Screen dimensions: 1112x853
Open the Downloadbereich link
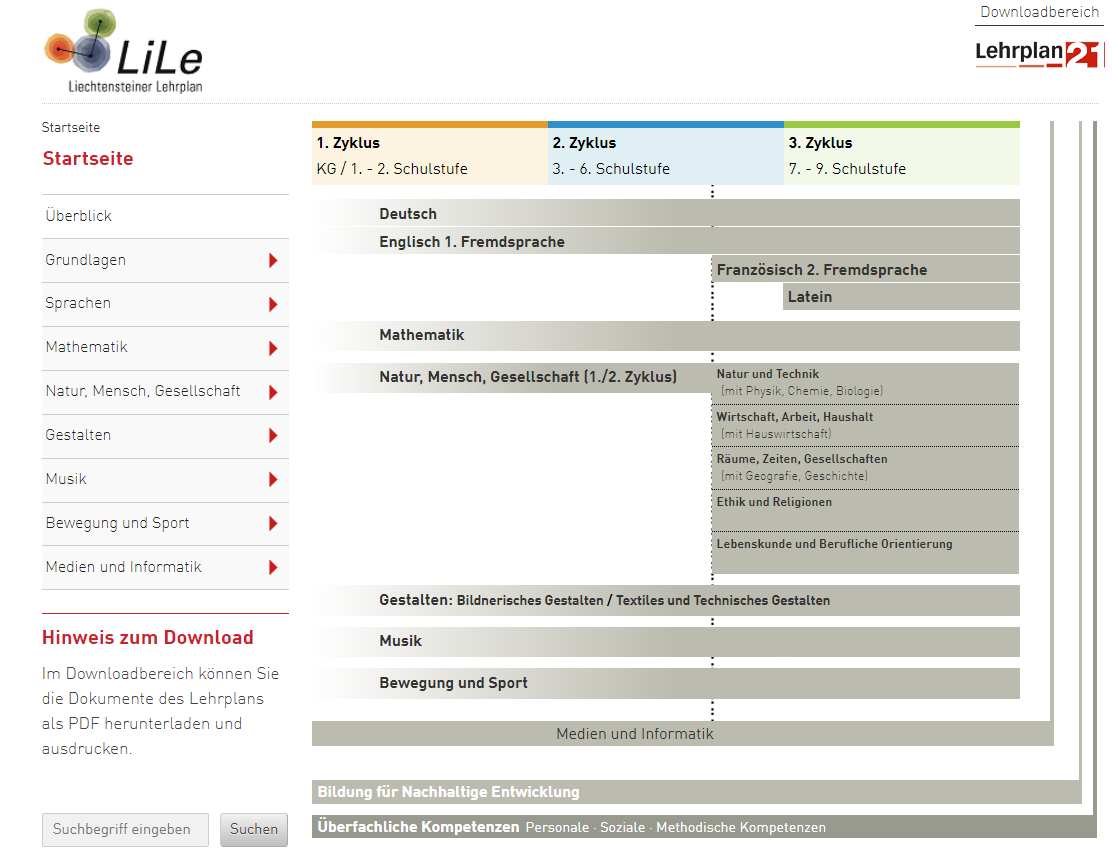1039,12
